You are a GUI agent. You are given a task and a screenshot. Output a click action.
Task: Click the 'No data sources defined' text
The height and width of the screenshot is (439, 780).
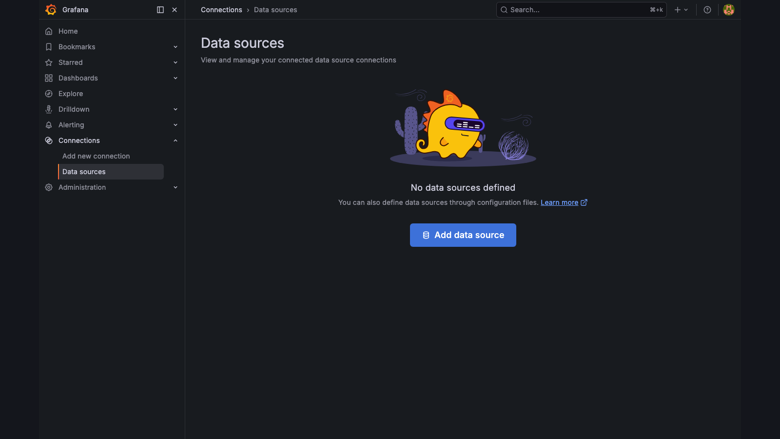tap(463, 187)
